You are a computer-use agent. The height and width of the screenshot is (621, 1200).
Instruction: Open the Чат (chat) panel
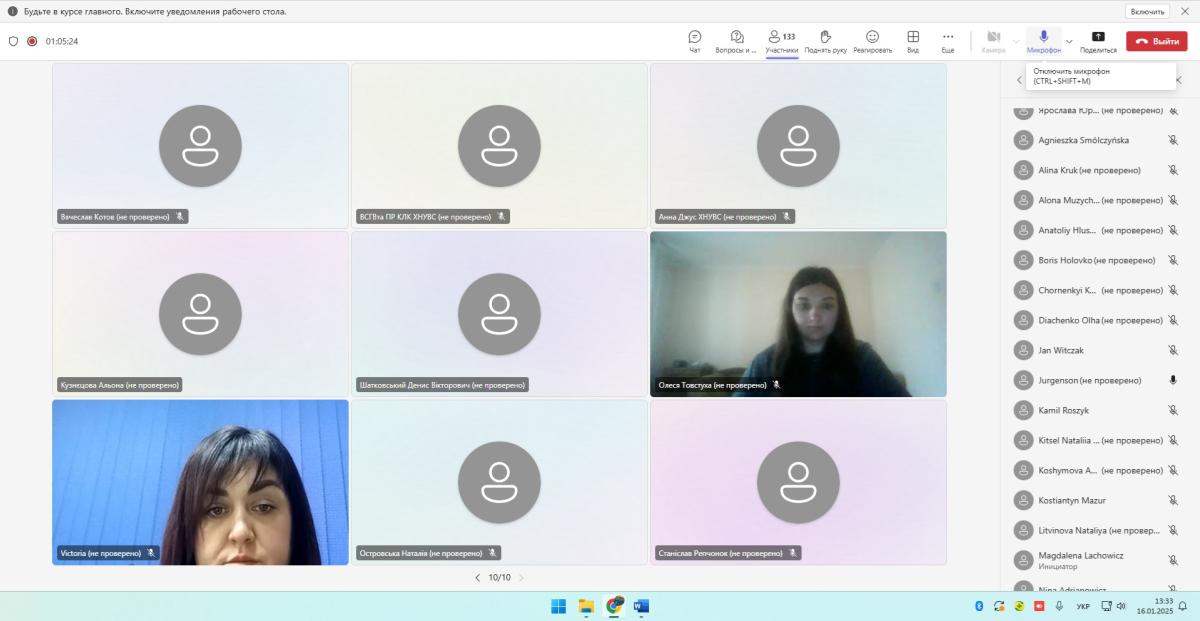pos(695,37)
